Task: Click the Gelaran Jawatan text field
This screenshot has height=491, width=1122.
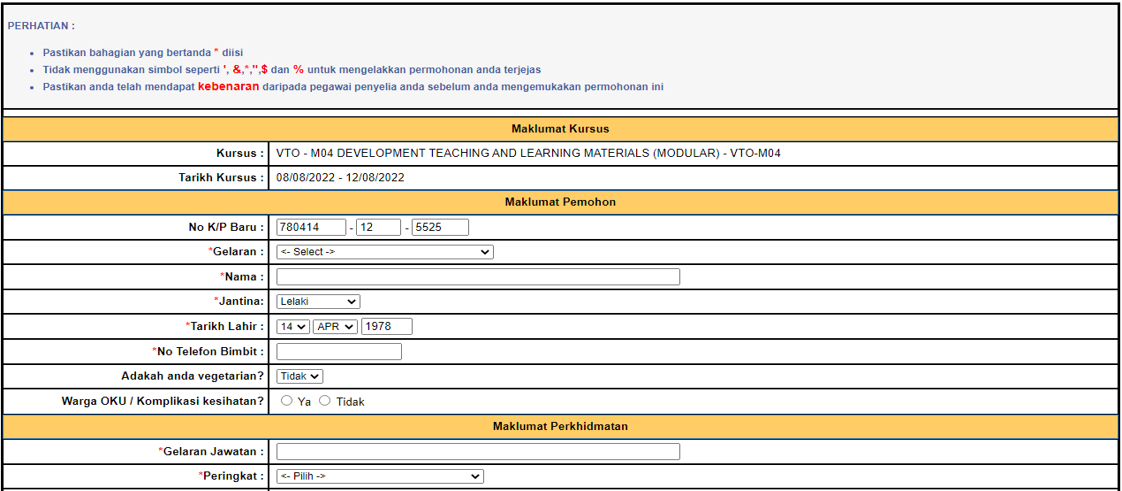Action: pyautogui.click(x=477, y=451)
